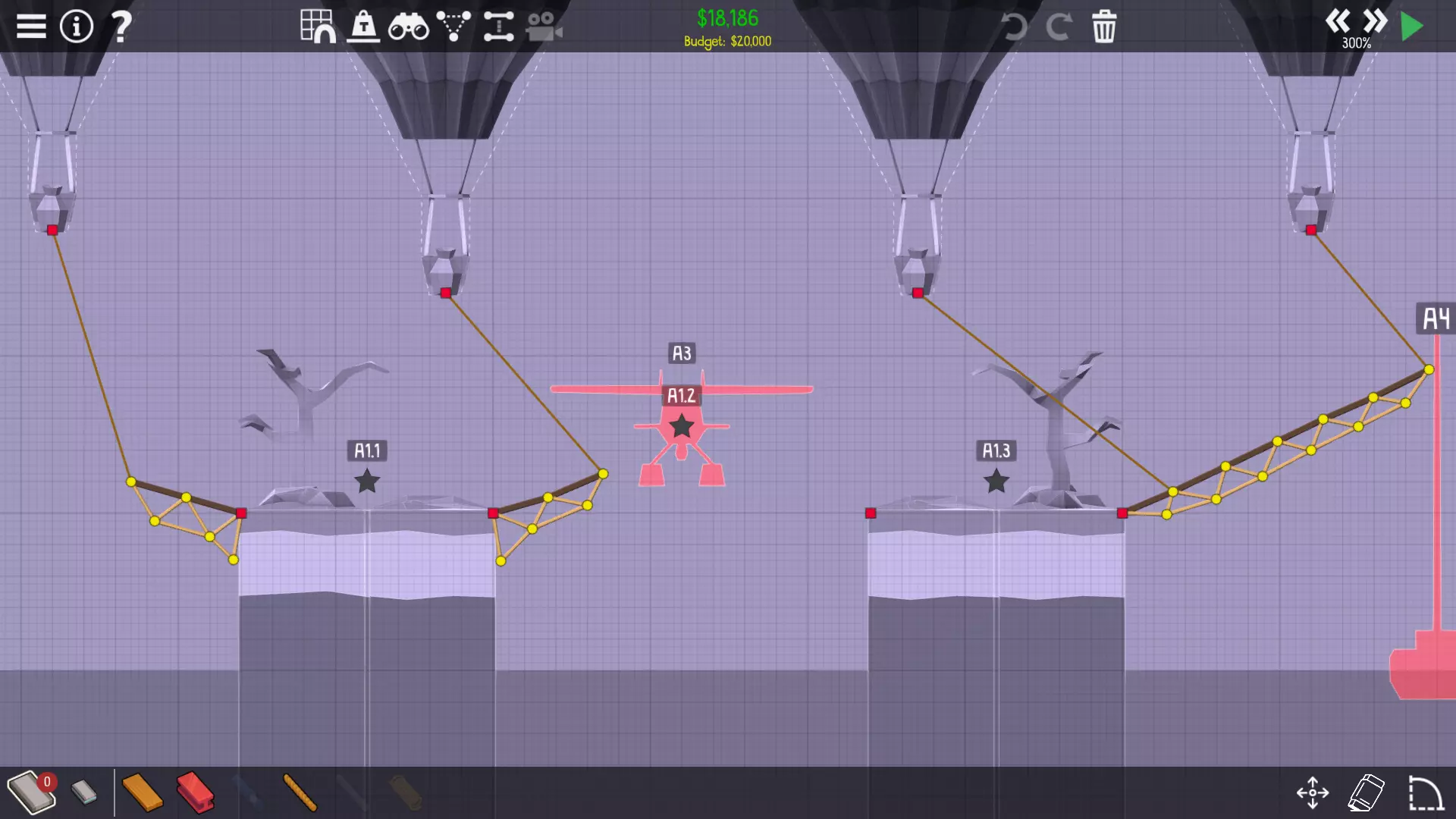Select the split joint tool icon
1456x819 pixels.
498,27
